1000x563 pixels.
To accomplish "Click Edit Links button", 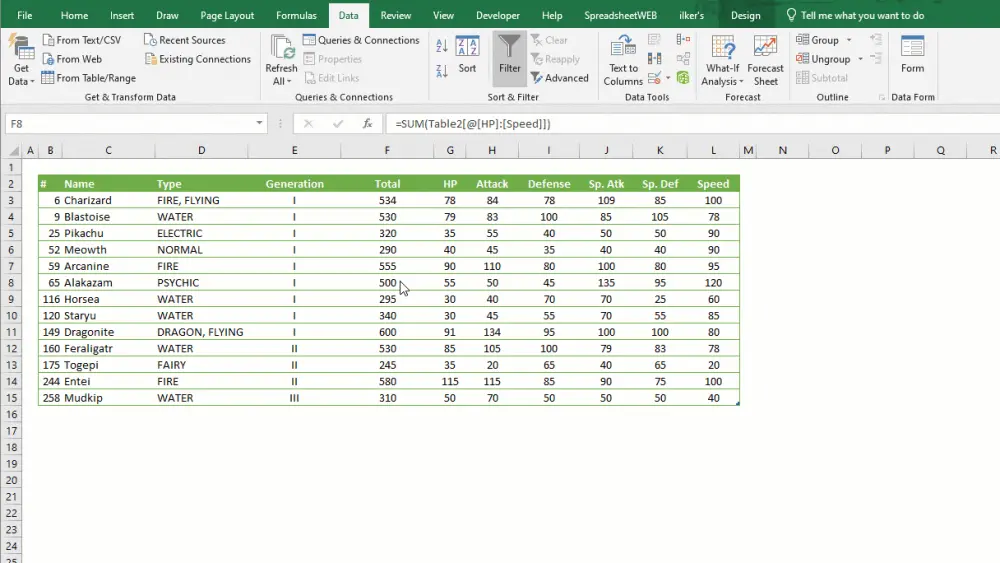I will 332,78.
